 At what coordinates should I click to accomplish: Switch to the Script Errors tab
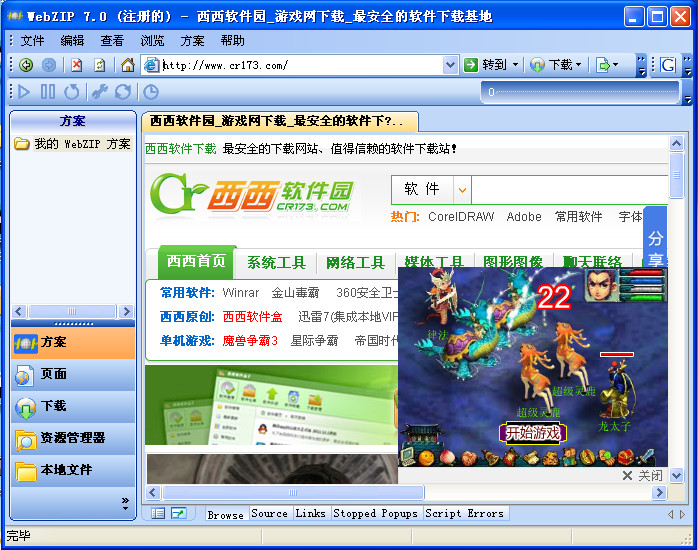464,514
